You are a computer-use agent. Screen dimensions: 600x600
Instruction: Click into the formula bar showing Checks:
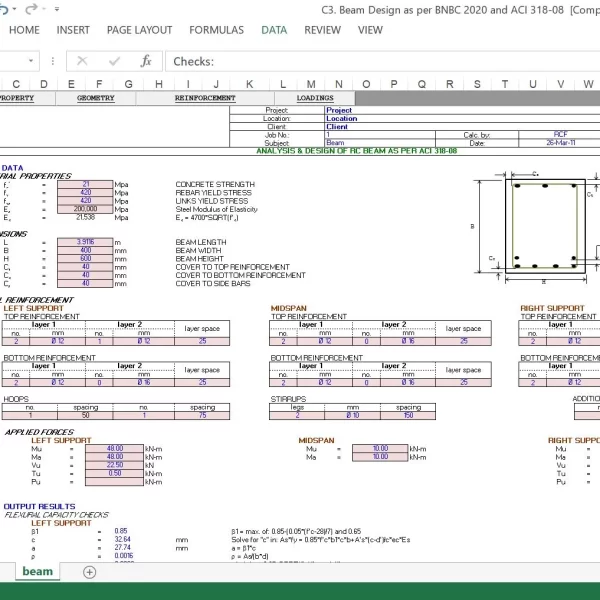click(383, 61)
